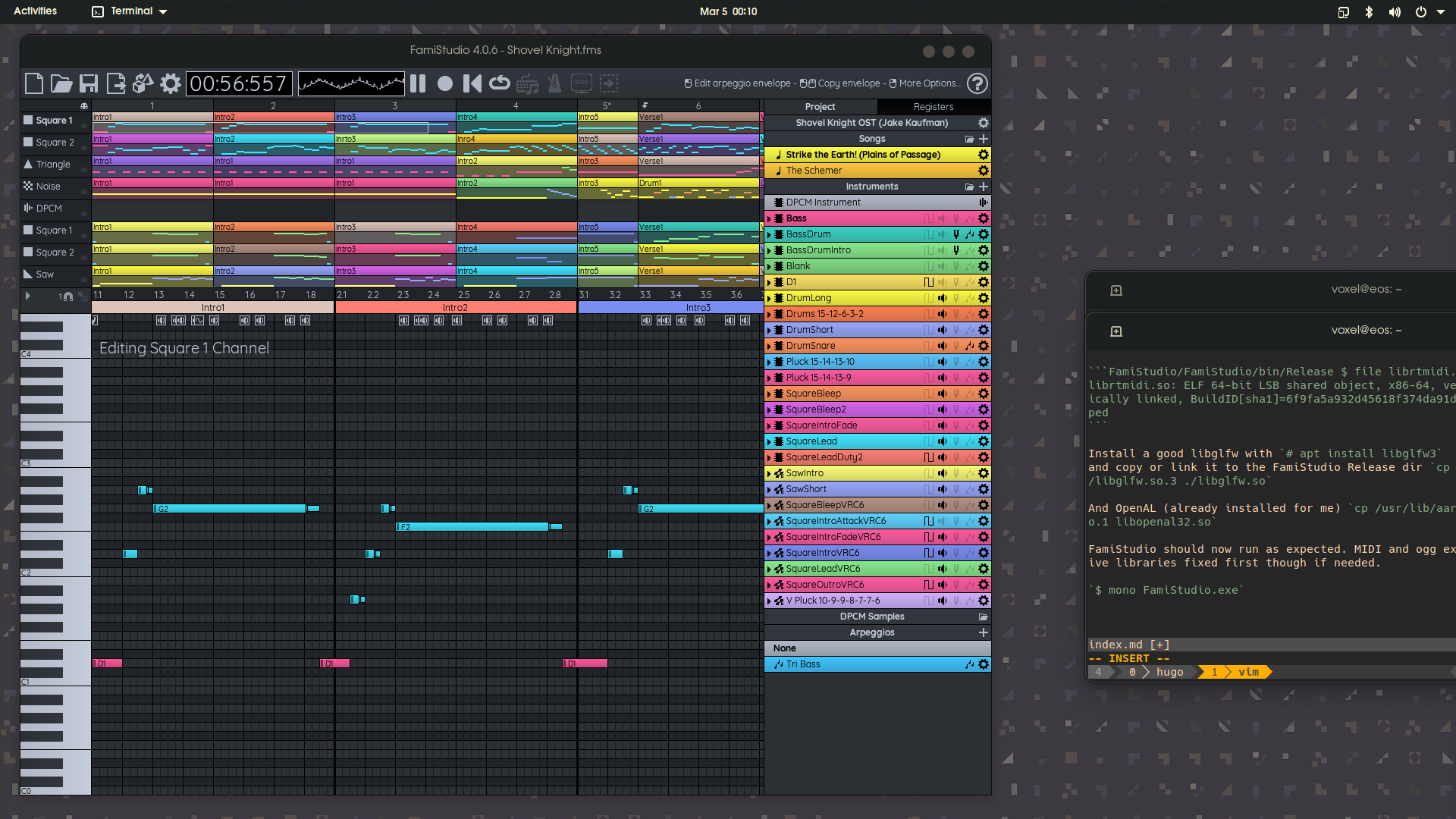Switch to the Registers tab
The height and width of the screenshot is (819, 1456).
point(934,107)
